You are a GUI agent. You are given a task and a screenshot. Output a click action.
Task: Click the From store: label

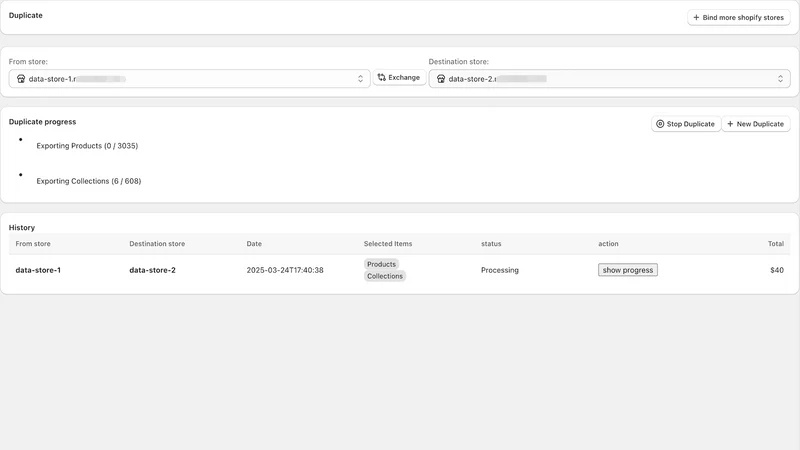coord(28,62)
